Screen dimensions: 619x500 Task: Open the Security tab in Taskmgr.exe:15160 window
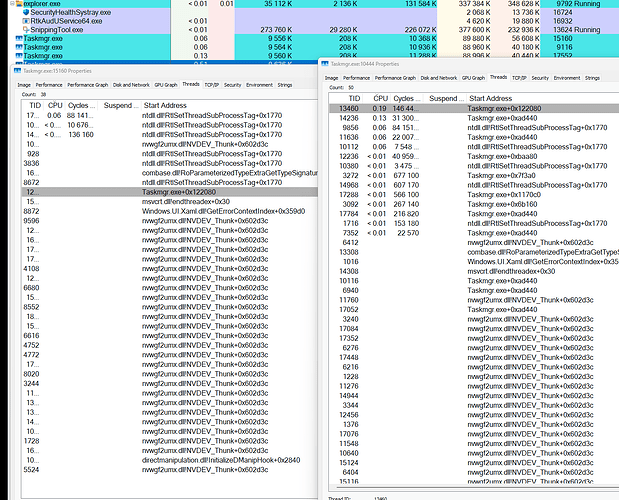pos(232,84)
